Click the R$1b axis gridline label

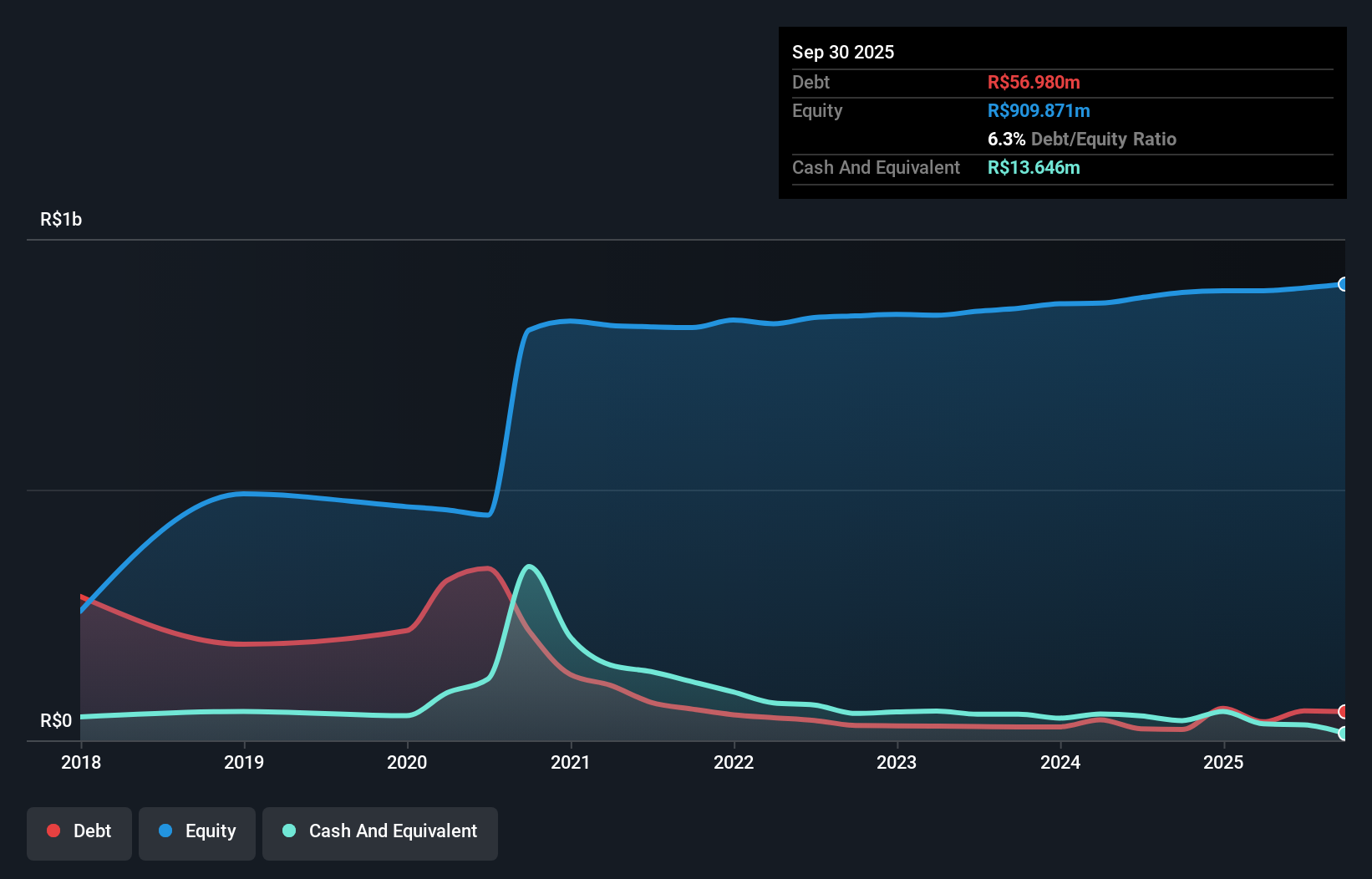(x=60, y=219)
